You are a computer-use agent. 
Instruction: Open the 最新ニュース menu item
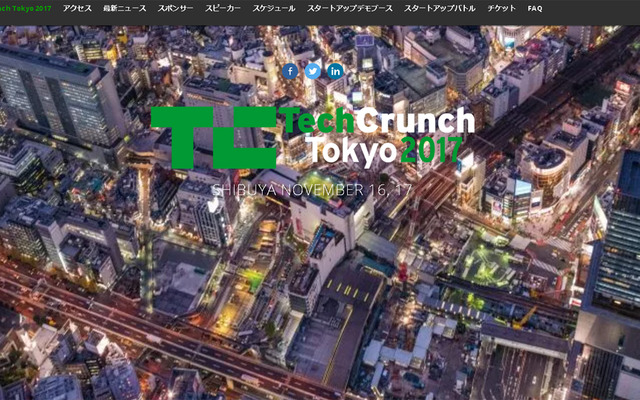125,8
